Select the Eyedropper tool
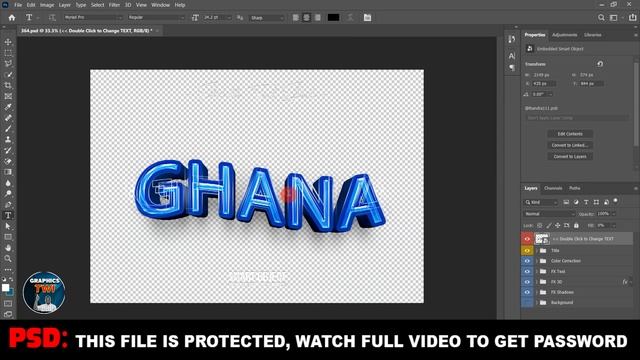 [x=8, y=107]
